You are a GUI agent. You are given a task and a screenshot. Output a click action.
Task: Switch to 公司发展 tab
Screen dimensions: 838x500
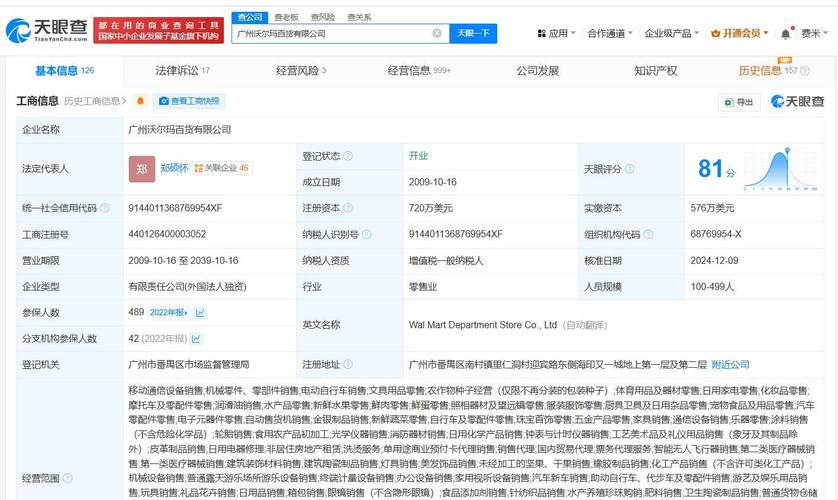pyautogui.click(x=538, y=71)
